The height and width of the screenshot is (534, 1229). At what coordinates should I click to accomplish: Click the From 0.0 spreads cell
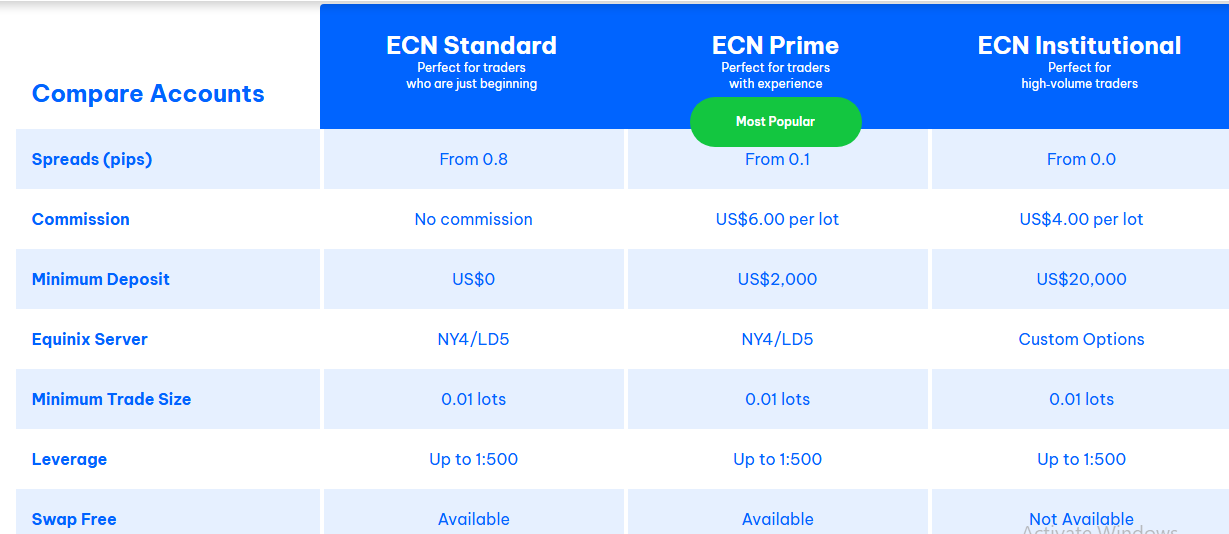pyautogui.click(x=1081, y=159)
